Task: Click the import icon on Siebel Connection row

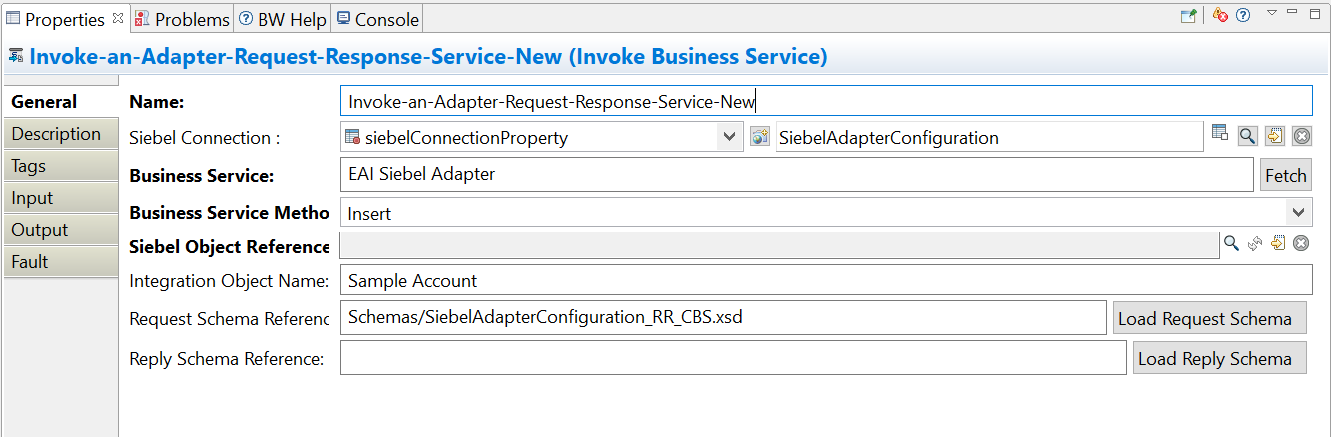Action: (x=1274, y=136)
